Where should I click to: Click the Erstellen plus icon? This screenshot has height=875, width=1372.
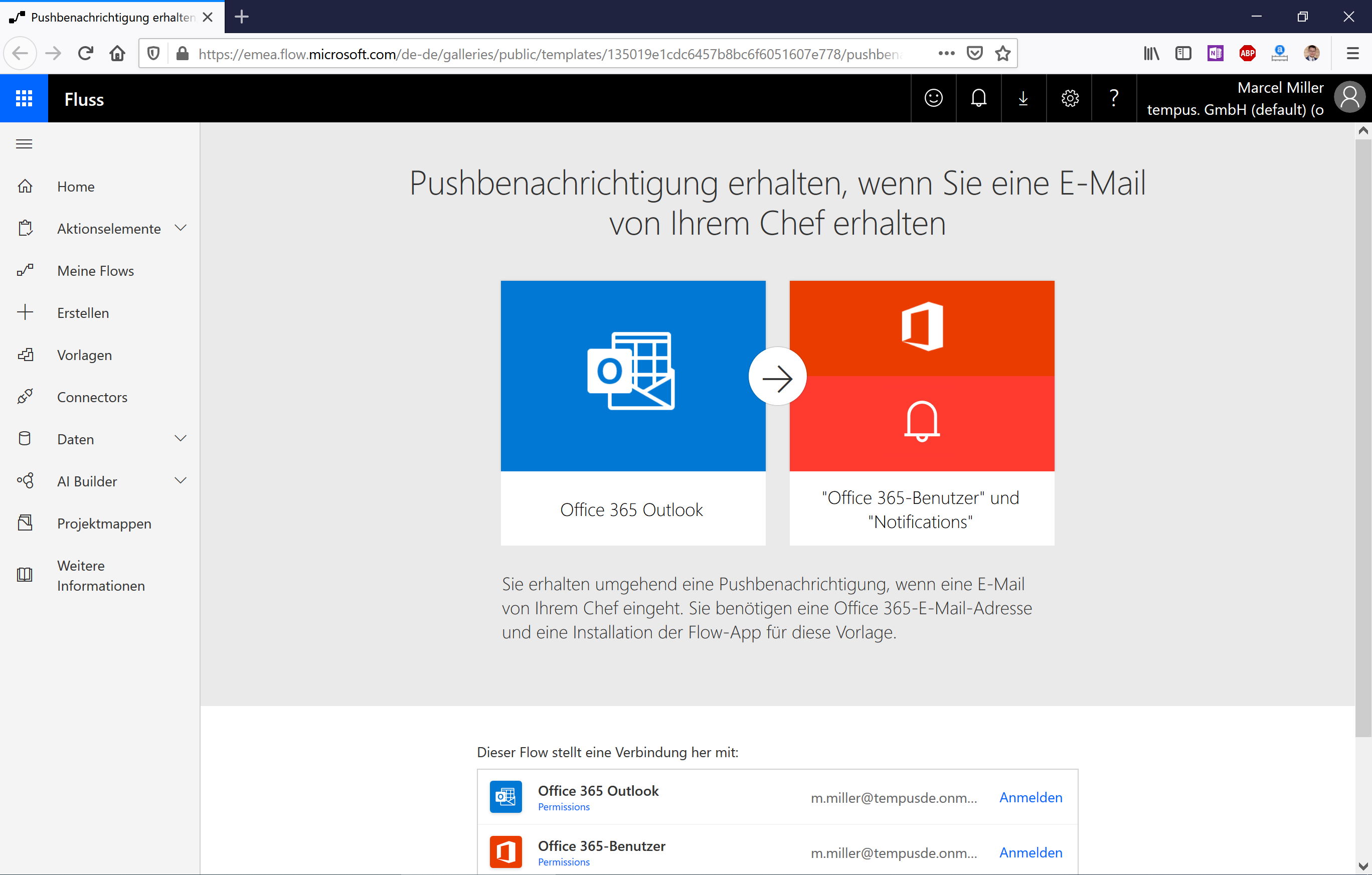click(x=25, y=312)
